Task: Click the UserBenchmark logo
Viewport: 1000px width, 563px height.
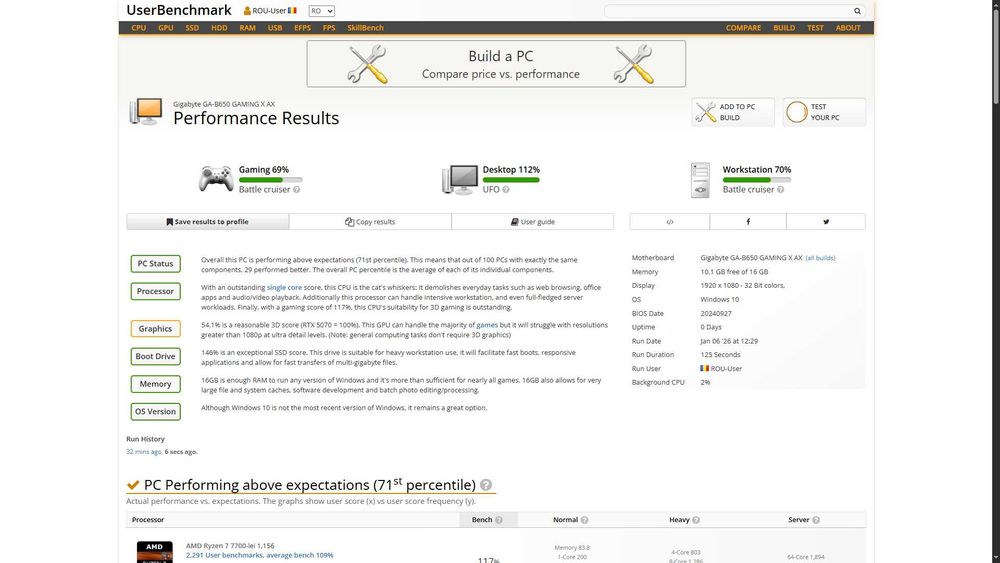Action: (x=179, y=10)
